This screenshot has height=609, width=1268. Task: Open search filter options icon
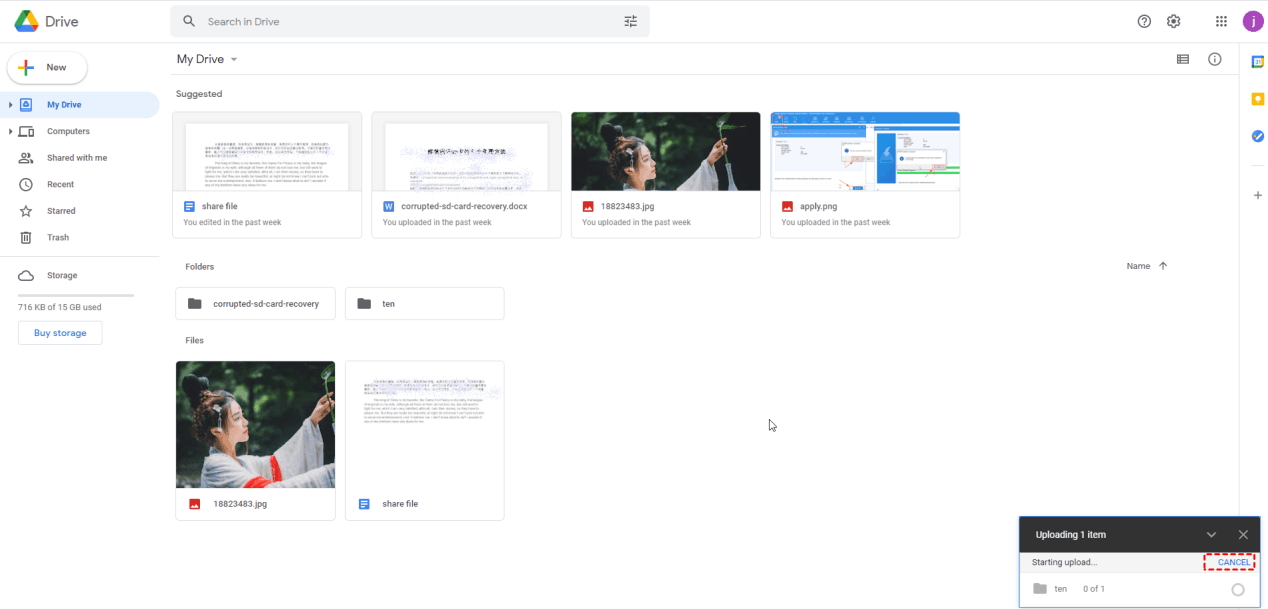[631, 21]
